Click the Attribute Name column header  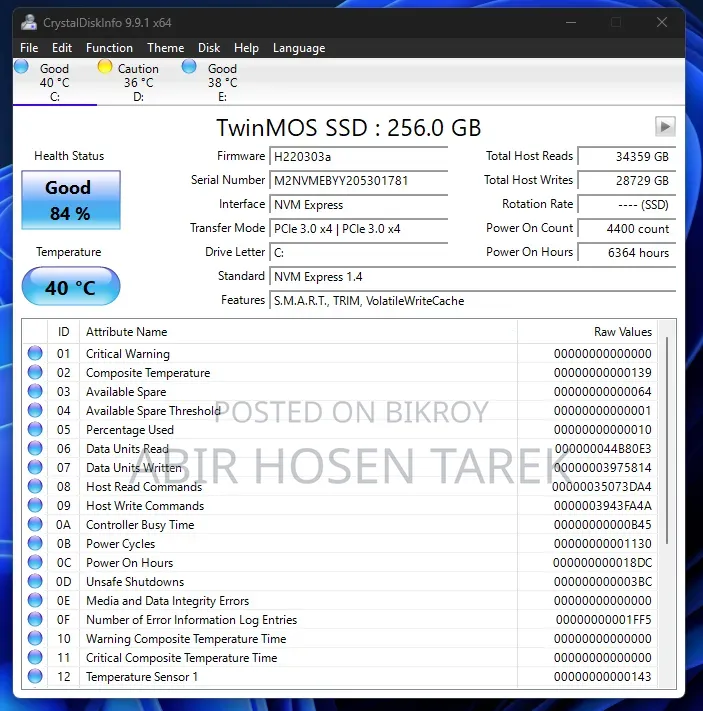coord(298,332)
